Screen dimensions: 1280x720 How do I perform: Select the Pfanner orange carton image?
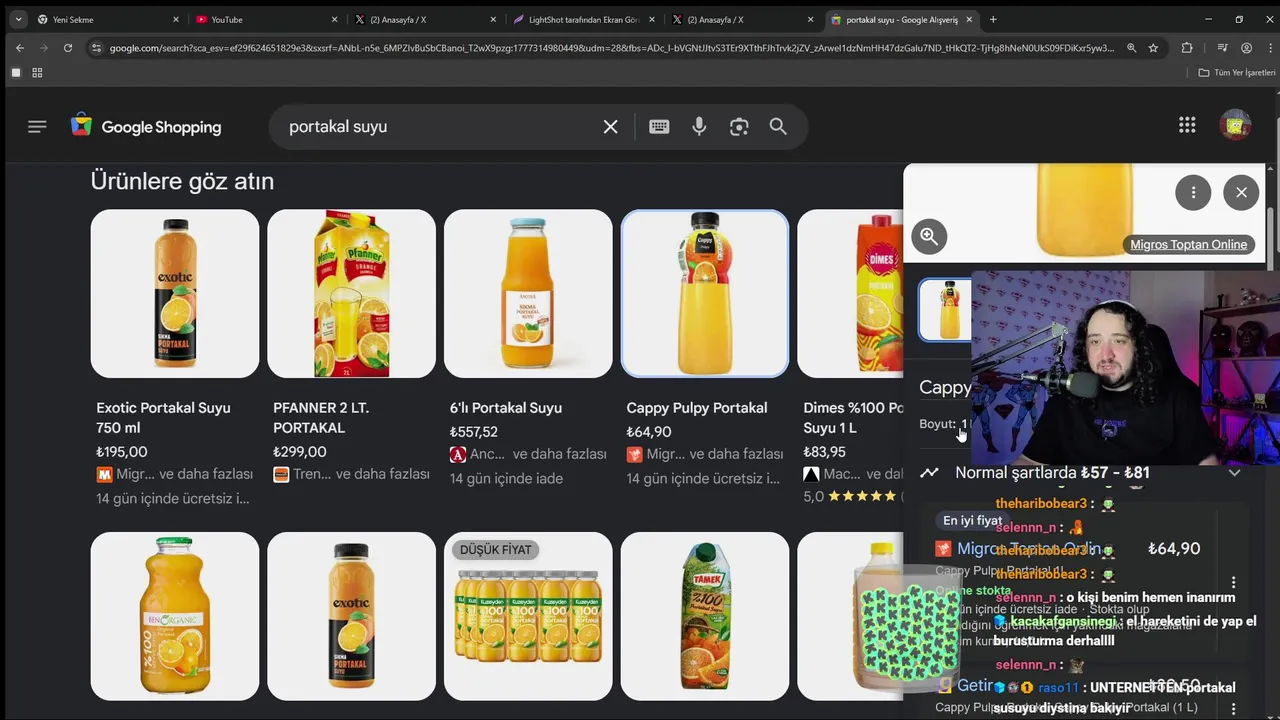coord(351,293)
